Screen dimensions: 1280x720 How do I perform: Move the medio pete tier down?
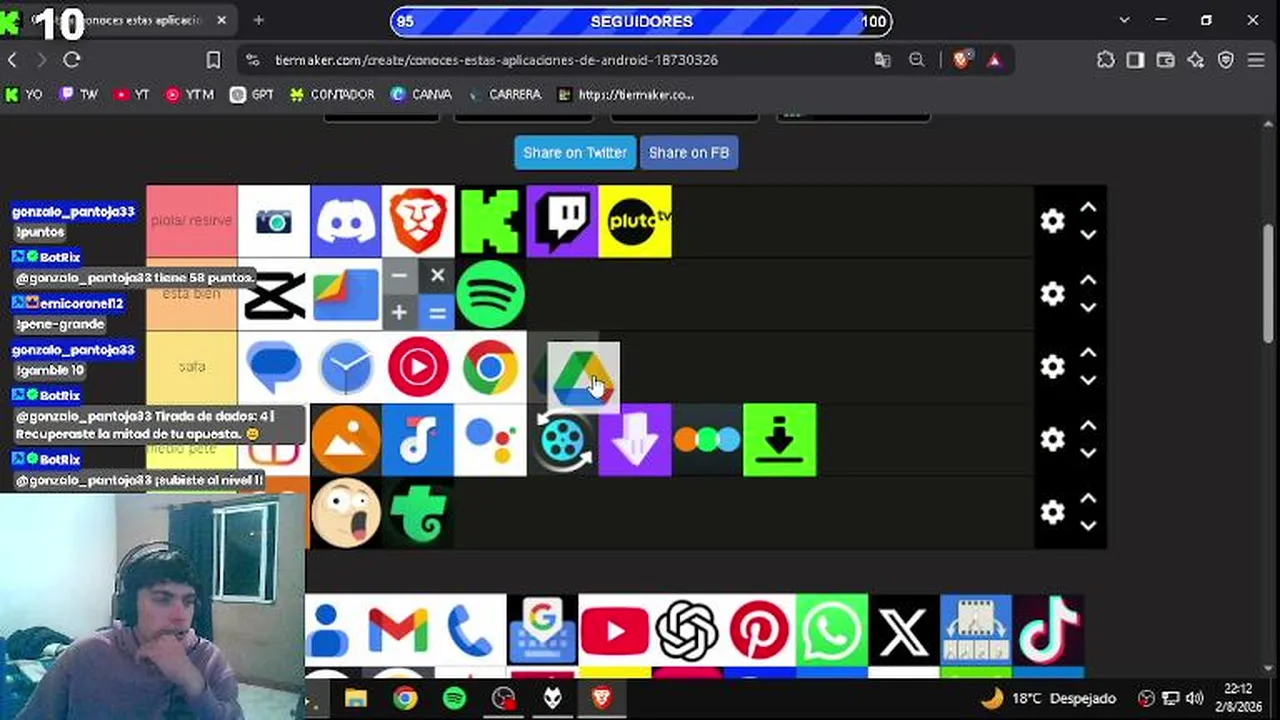(x=1088, y=453)
